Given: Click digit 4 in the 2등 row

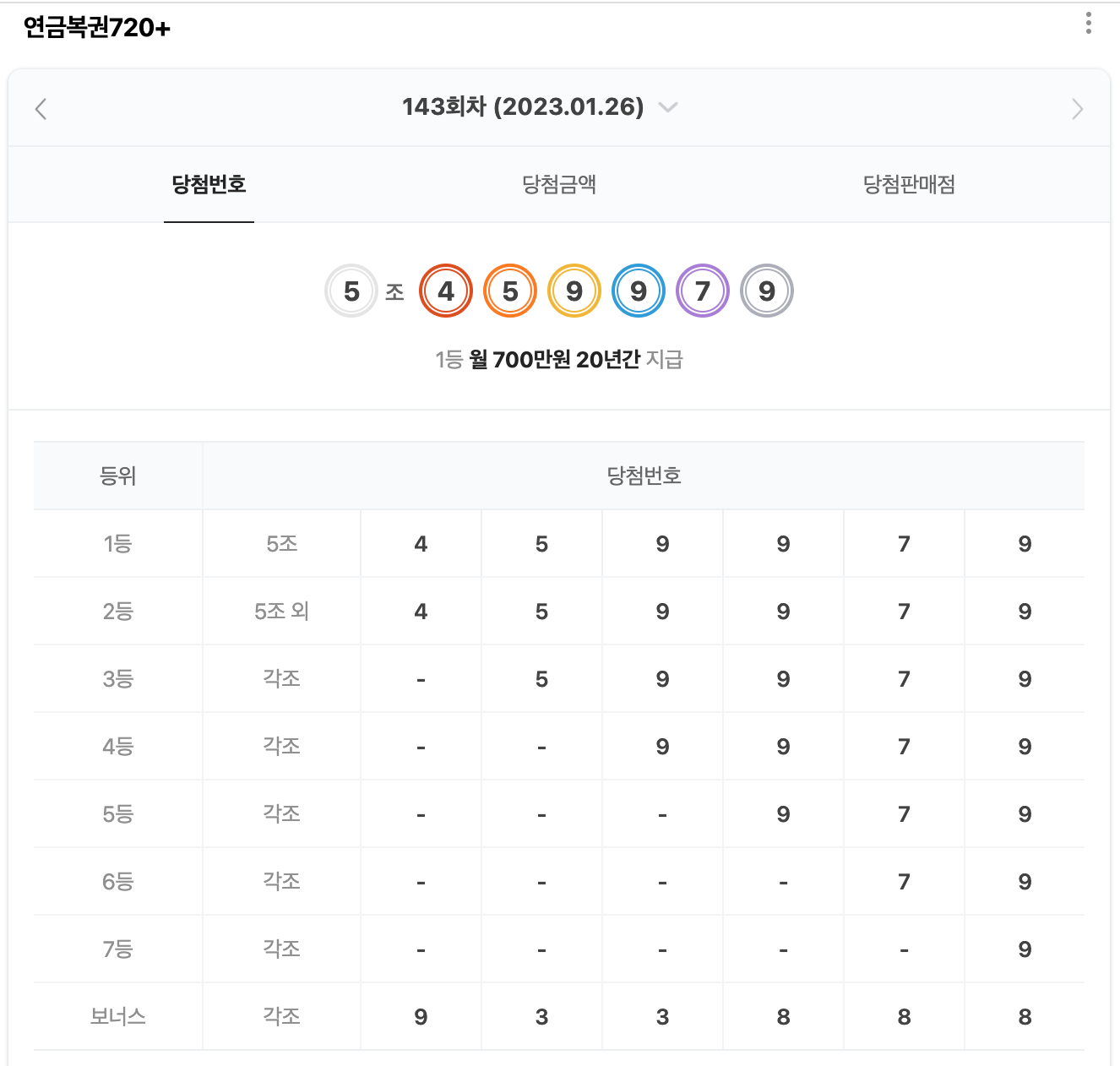Looking at the screenshot, I should 421,611.
